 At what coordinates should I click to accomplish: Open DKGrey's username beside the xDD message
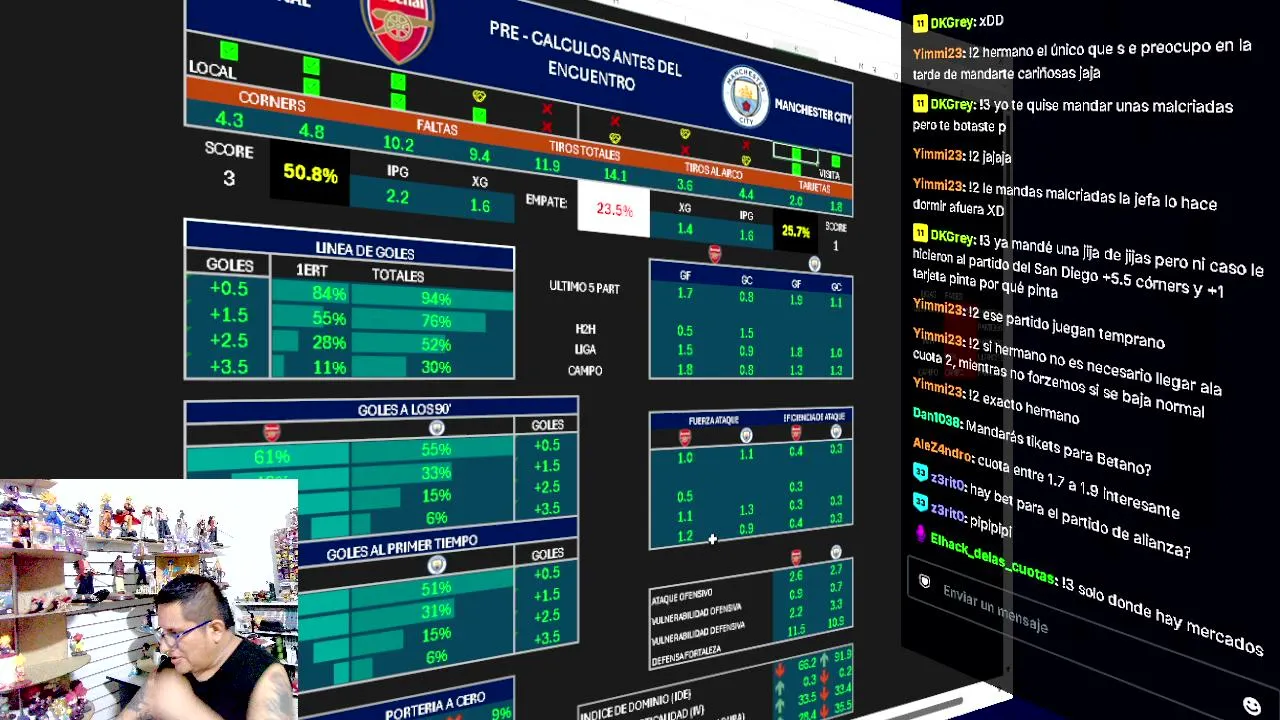[x=952, y=22]
